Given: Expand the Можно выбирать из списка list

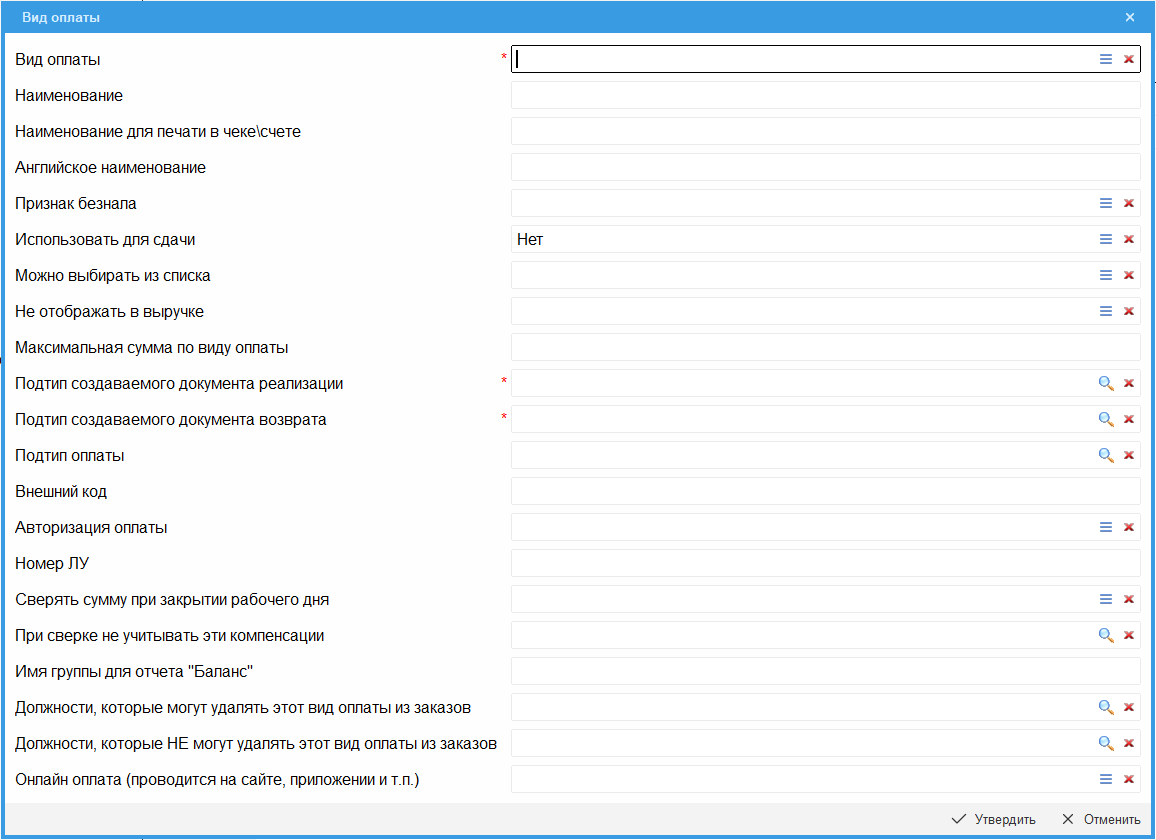Looking at the screenshot, I should [1106, 275].
